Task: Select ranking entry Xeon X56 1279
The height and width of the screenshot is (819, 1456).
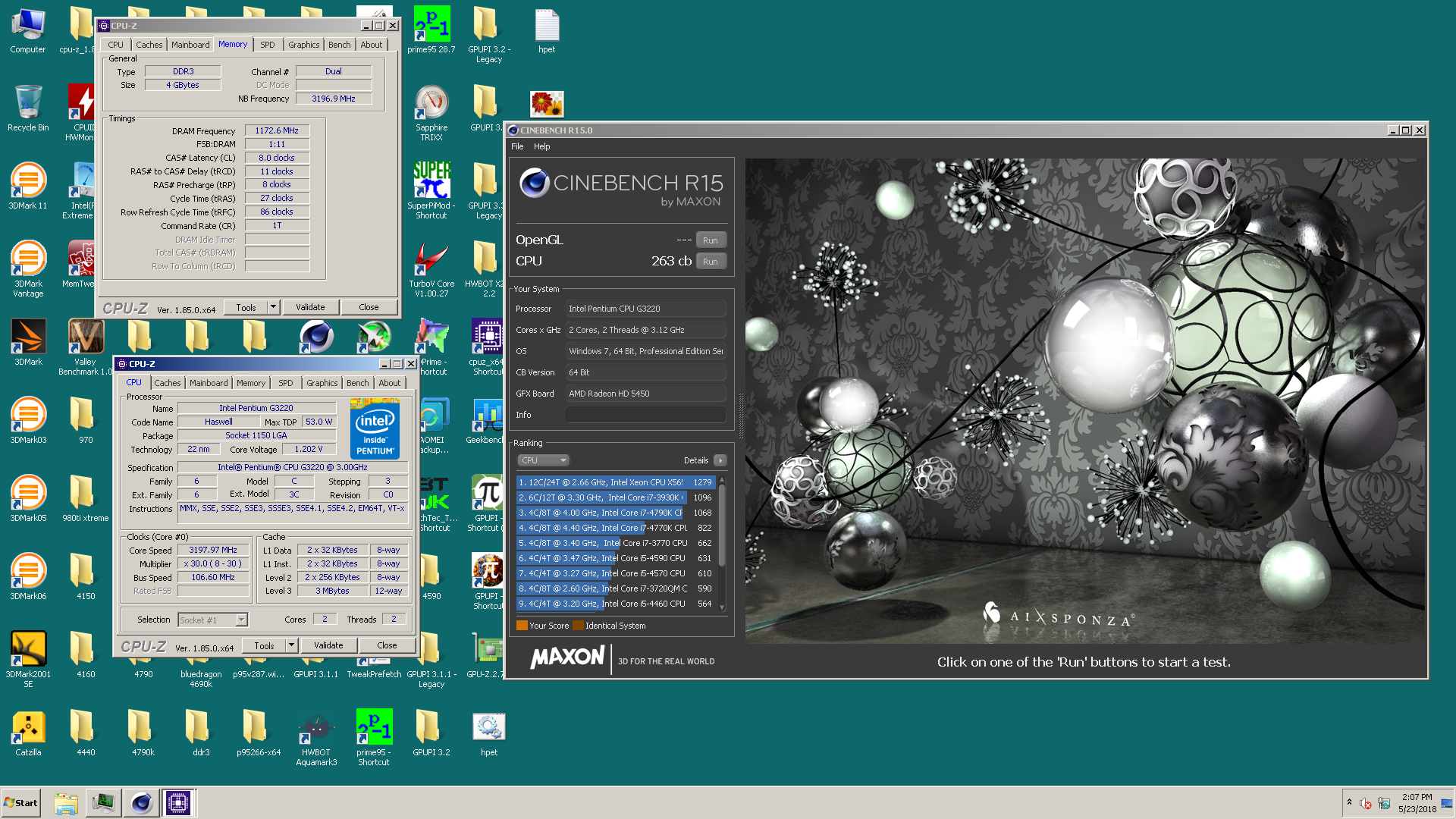Action: (x=616, y=482)
